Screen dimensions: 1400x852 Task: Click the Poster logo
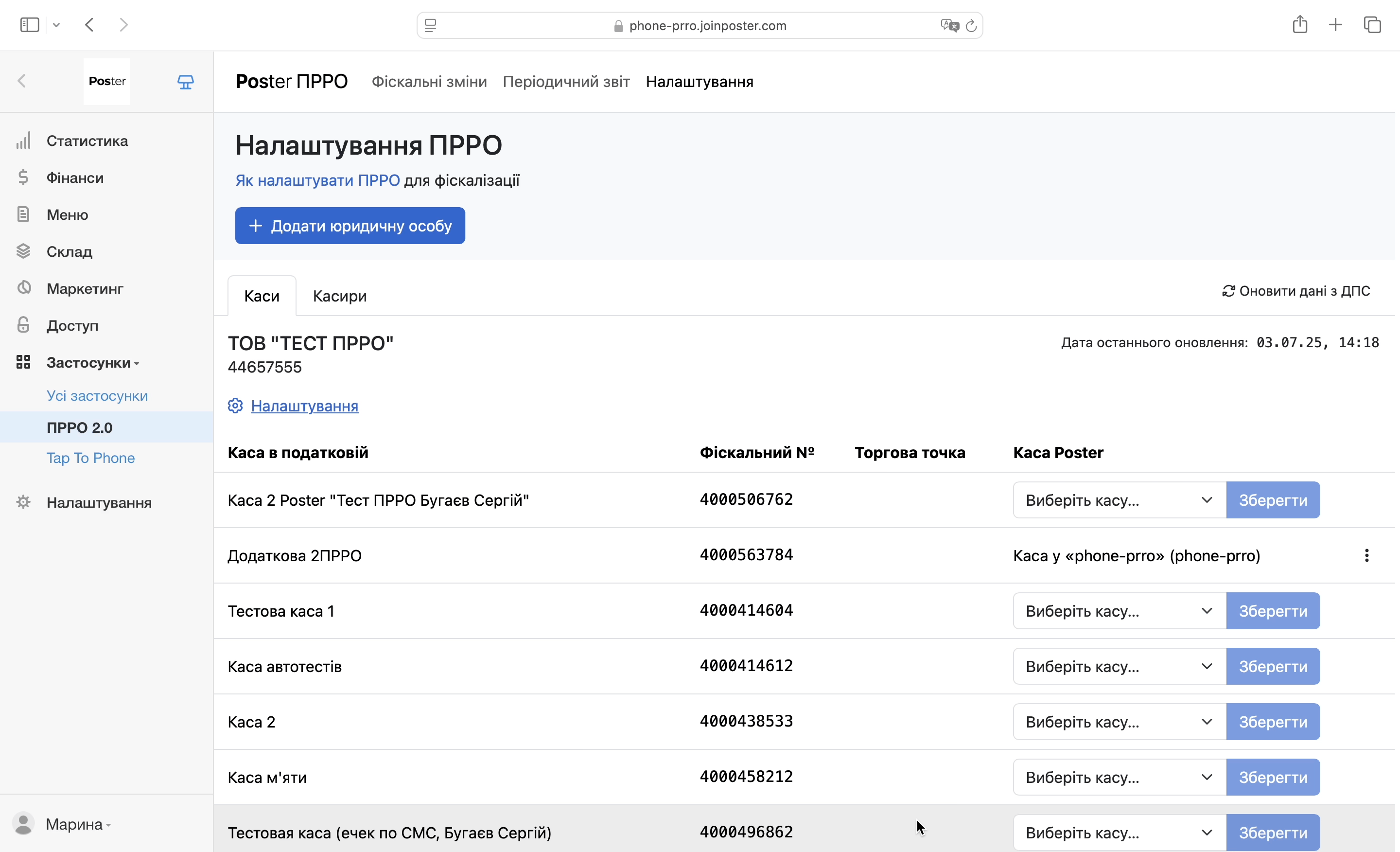click(107, 81)
